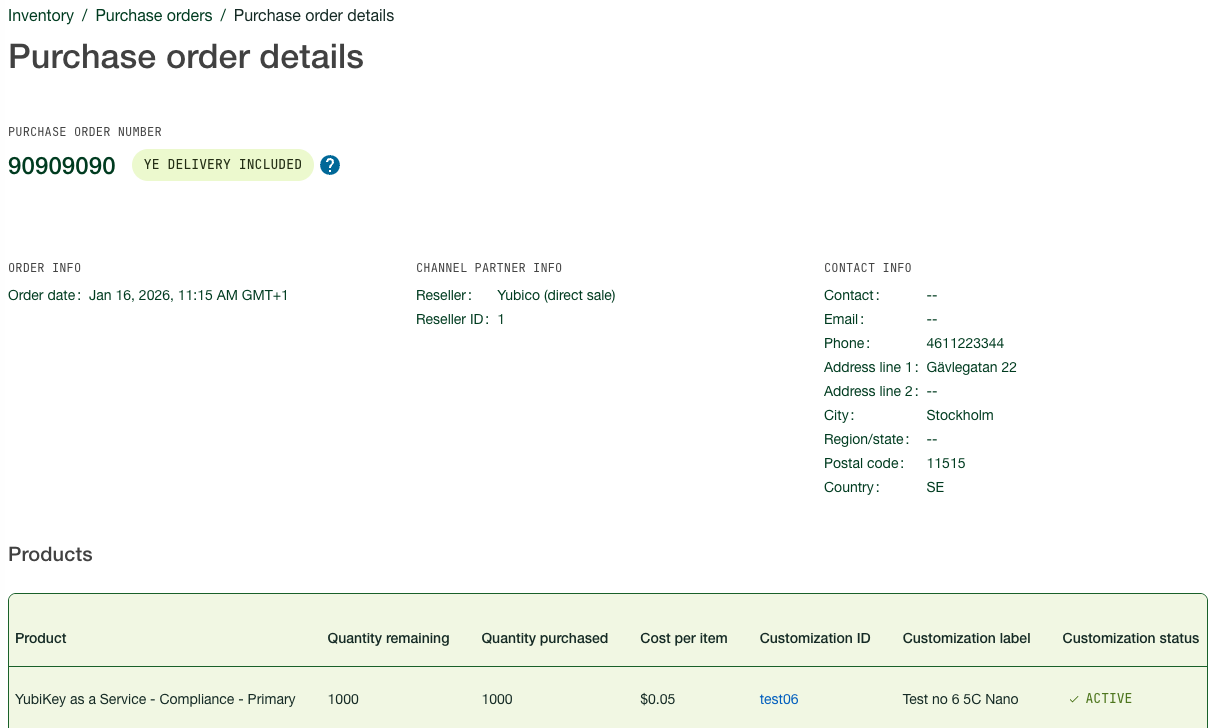The width and height of the screenshot is (1215, 728).
Task: Click the checkmark icon beside ACTIVE status
Action: (1074, 699)
